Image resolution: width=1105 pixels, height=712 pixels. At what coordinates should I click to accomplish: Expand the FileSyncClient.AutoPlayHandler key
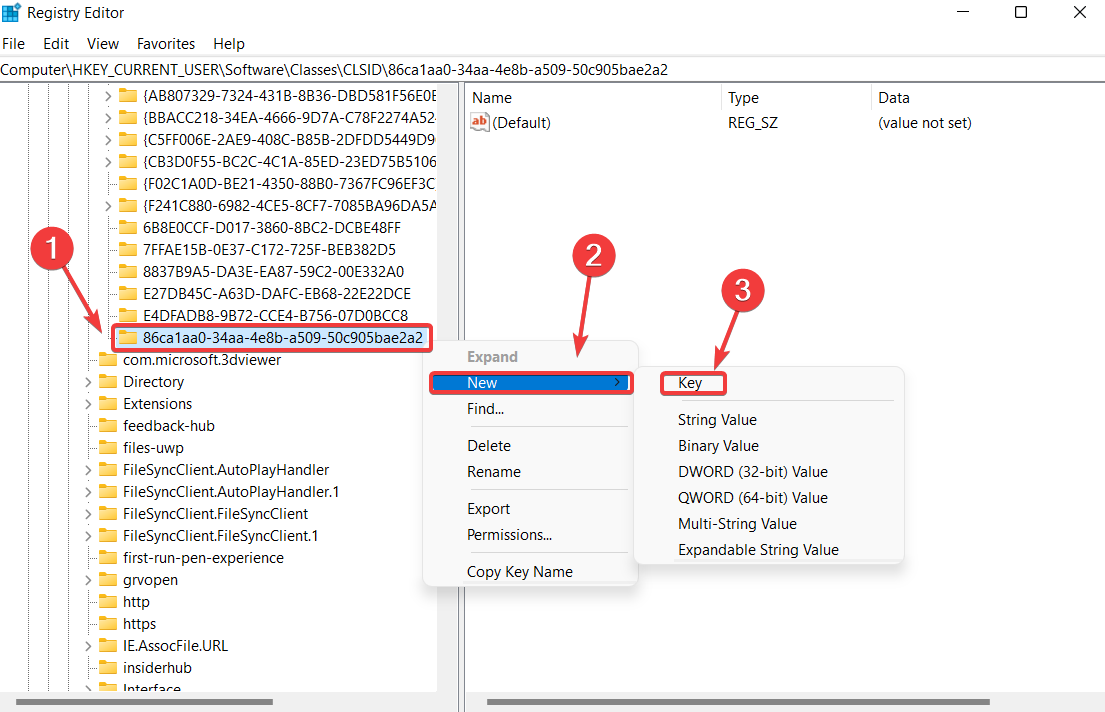pyautogui.click(x=90, y=469)
